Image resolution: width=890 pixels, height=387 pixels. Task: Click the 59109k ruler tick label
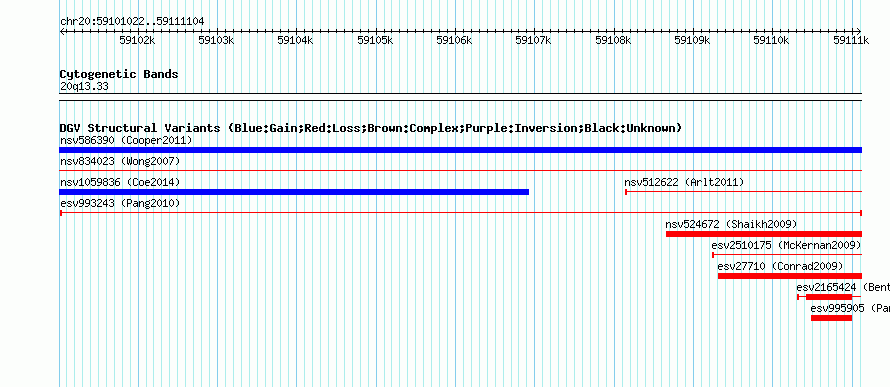point(692,40)
